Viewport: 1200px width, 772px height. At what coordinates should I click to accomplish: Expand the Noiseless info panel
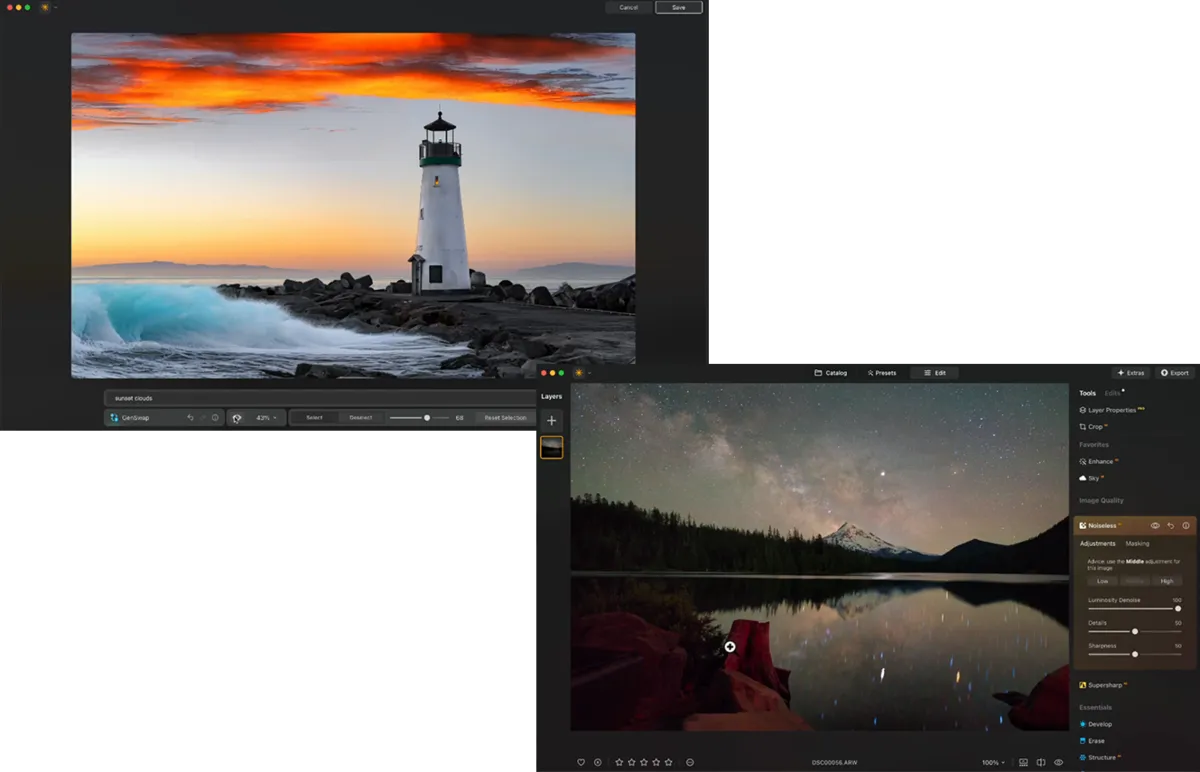1184,525
